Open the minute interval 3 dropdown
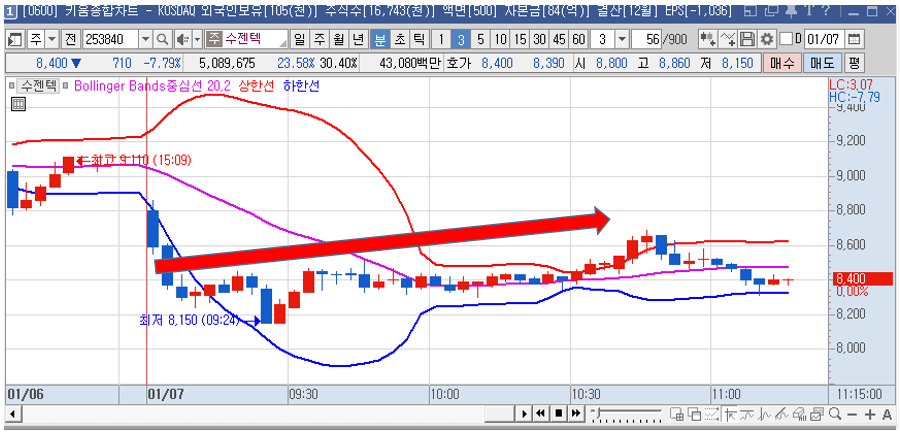The image size is (900, 438). pyautogui.click(x=623, y=40)
